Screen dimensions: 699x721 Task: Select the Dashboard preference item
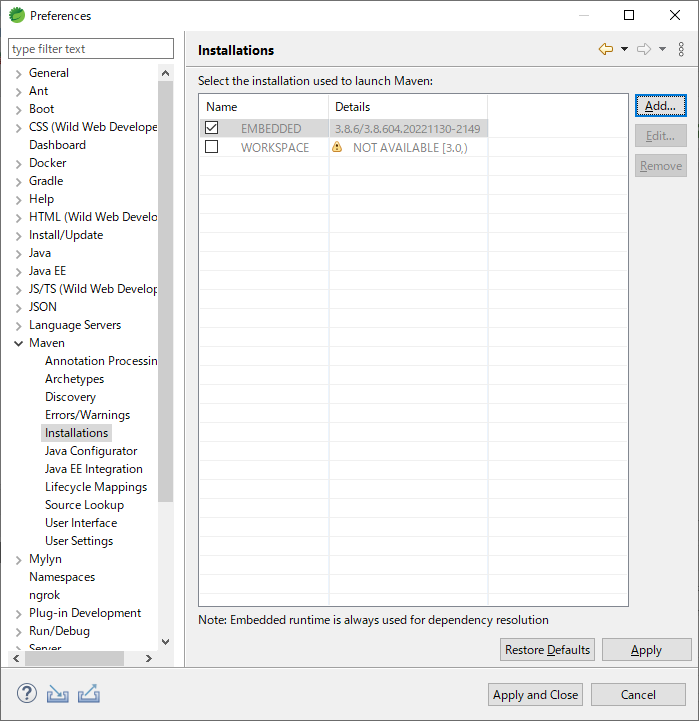click(x=57, y=145)
